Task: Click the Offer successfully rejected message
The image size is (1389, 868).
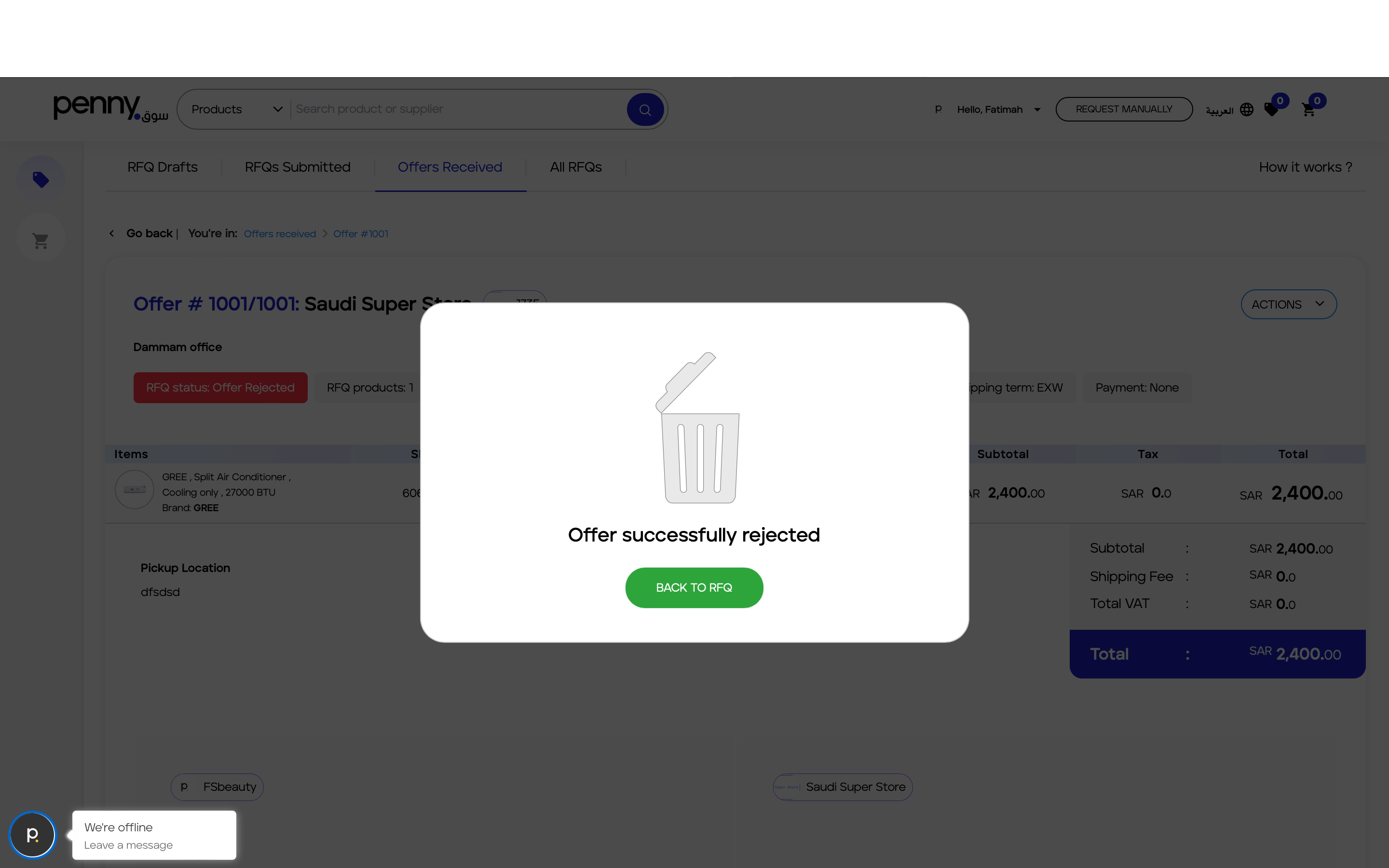Action: click(694, 534)
